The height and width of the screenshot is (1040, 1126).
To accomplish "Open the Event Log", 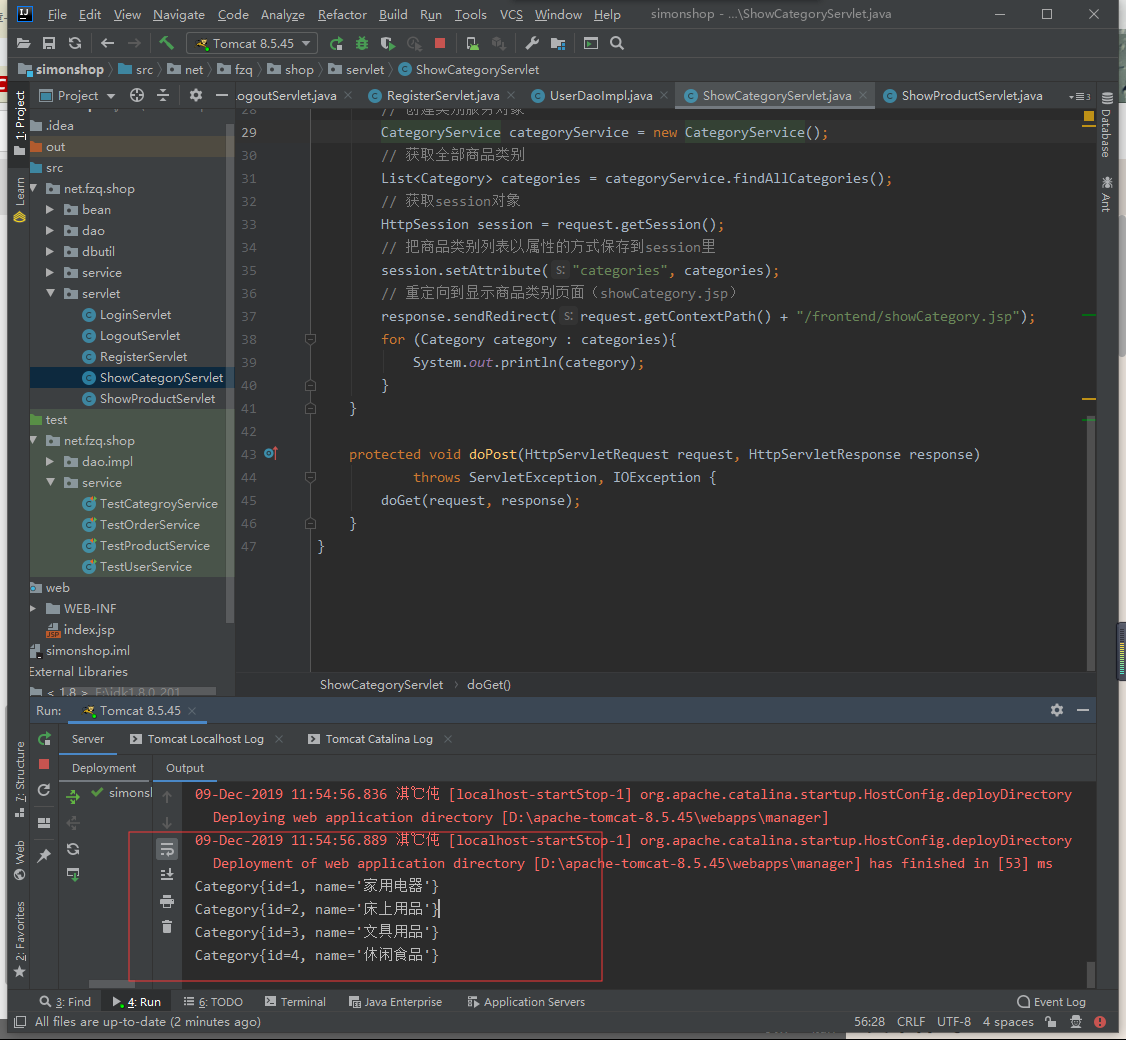I will pos(1052,1002).
